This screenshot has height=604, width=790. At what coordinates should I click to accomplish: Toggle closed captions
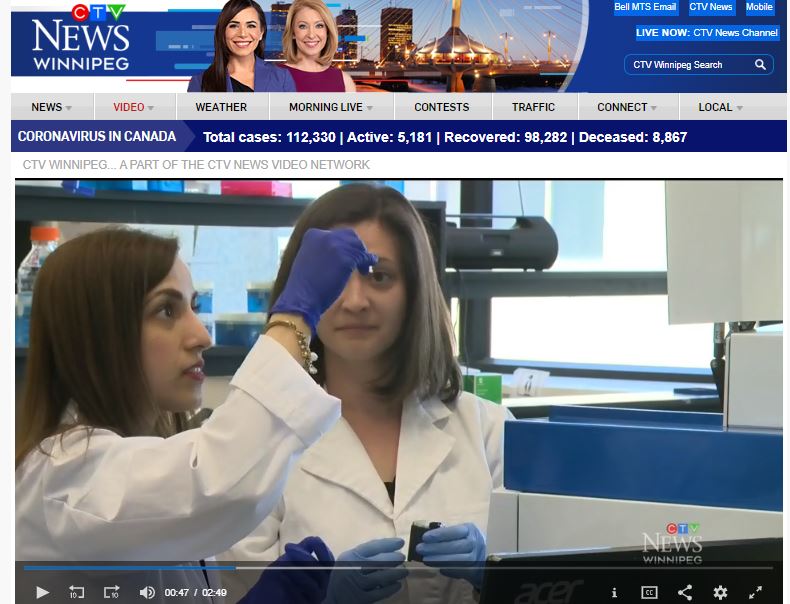click(x=649, y=592)
